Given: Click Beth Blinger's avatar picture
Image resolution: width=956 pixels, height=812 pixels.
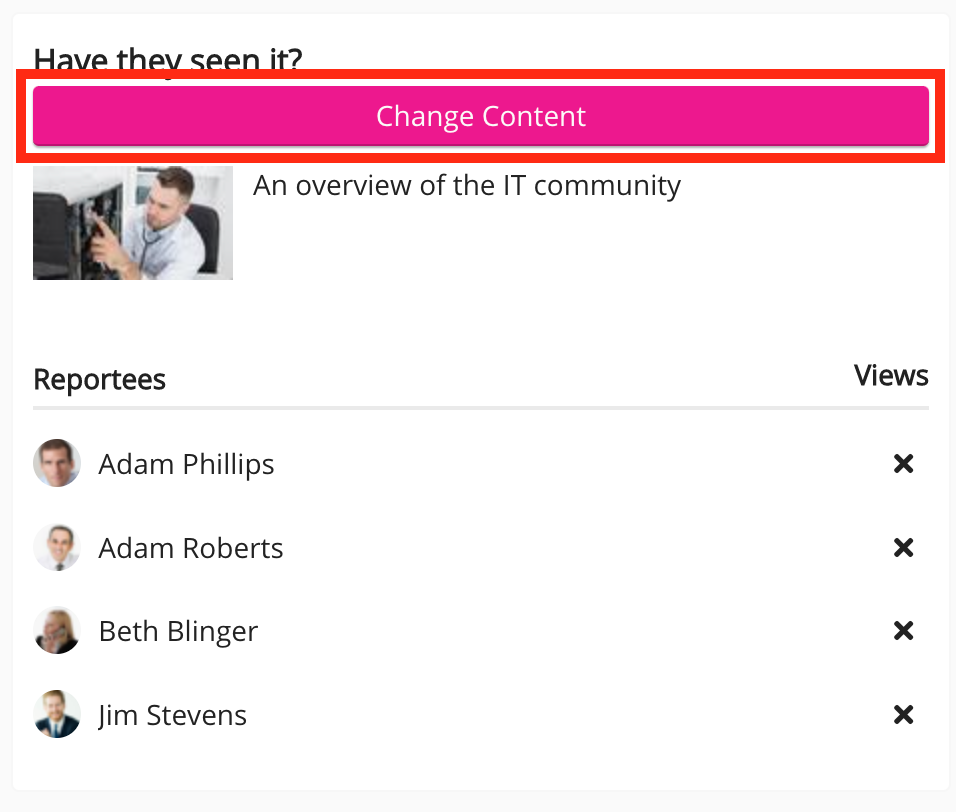Looking at the screenshot, I should pyautogui.click(x=57, y=631).
